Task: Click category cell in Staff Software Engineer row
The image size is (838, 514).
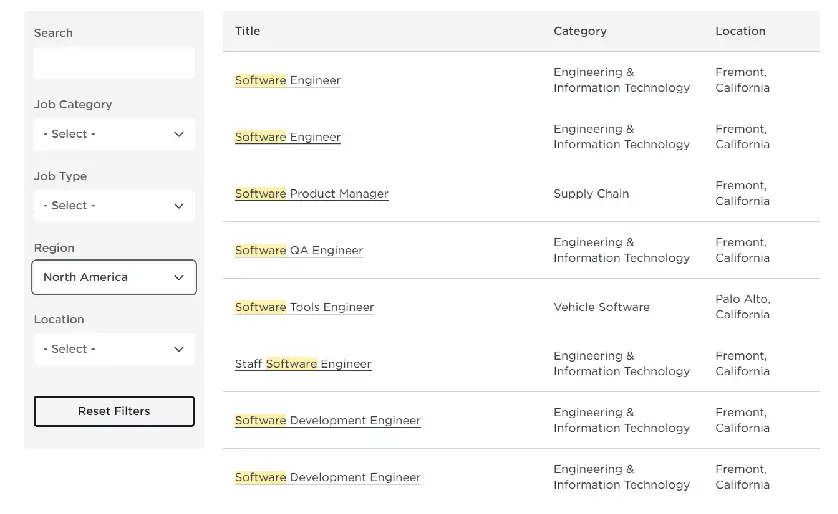Action: pyautogui.click(x=621, y=363)
